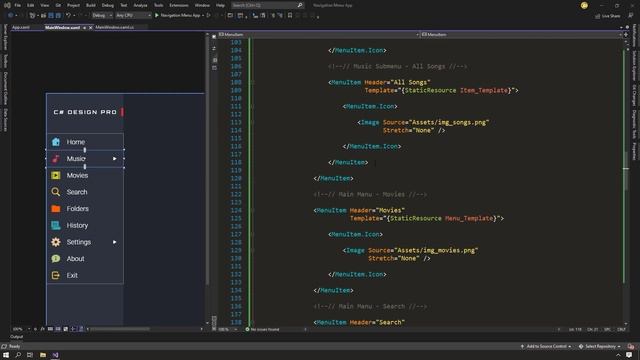Expand the Music submenu arrow in the designer
Image resolution: width=640 pixels, height=360 pixels.
[x=115, y=158]
